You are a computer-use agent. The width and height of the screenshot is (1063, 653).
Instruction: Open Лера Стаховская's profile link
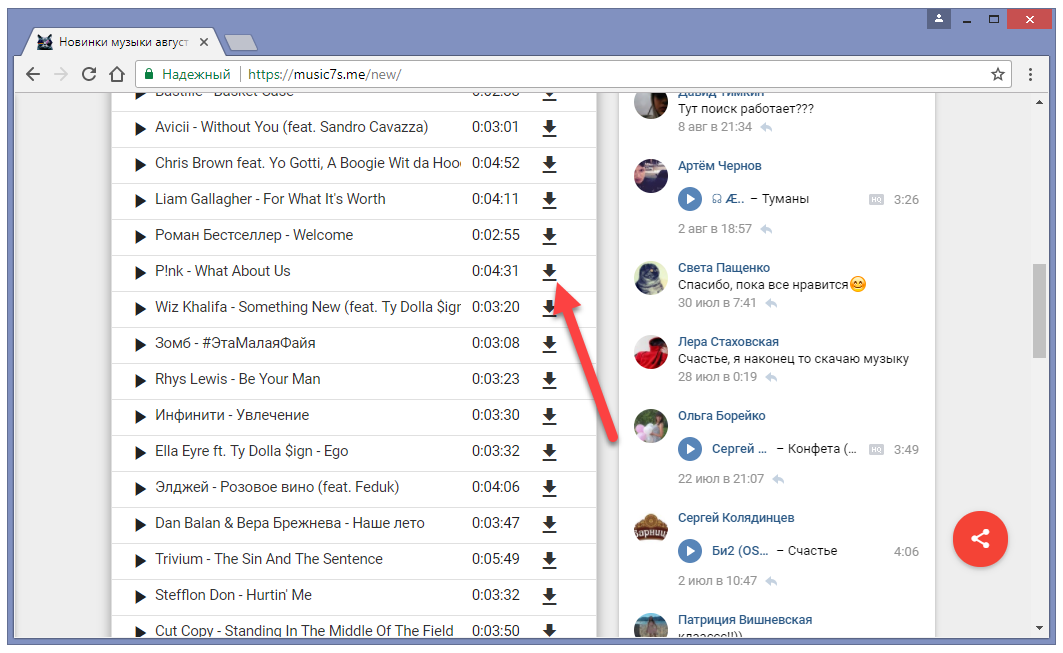(728, 342)
